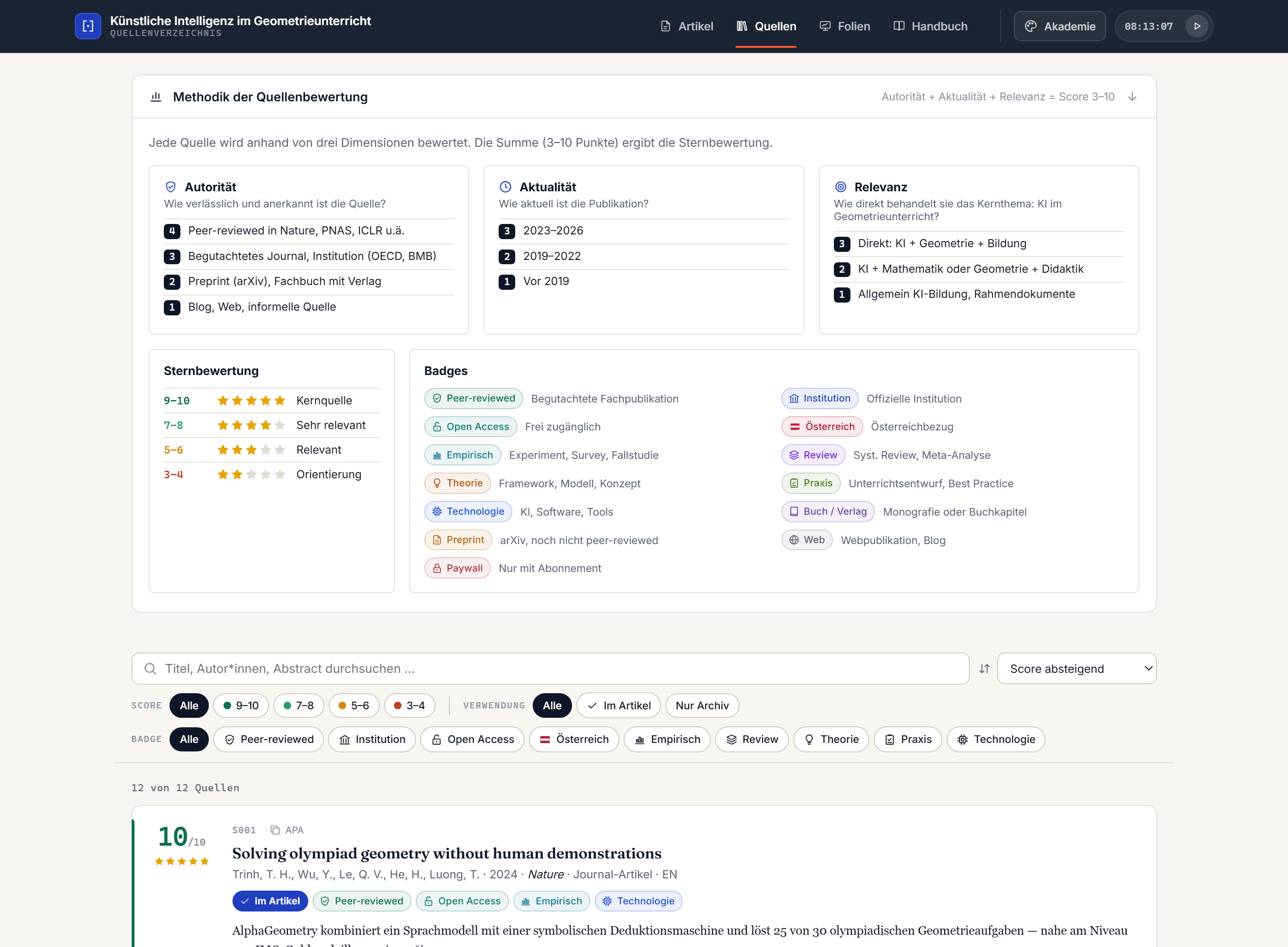Filter sources by score 5–6
1288x947 pixels.
pos(354,706)
